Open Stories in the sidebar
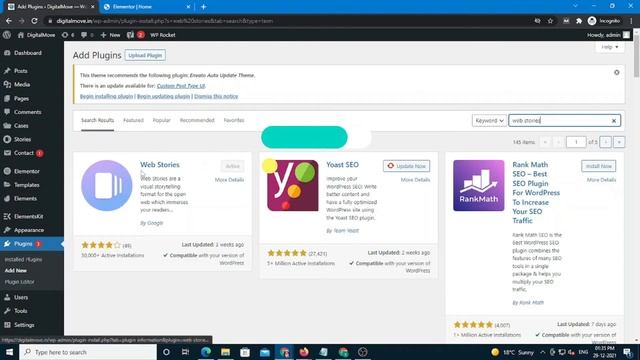The height and width of the screenshot is (360, 640). (22, 139)
